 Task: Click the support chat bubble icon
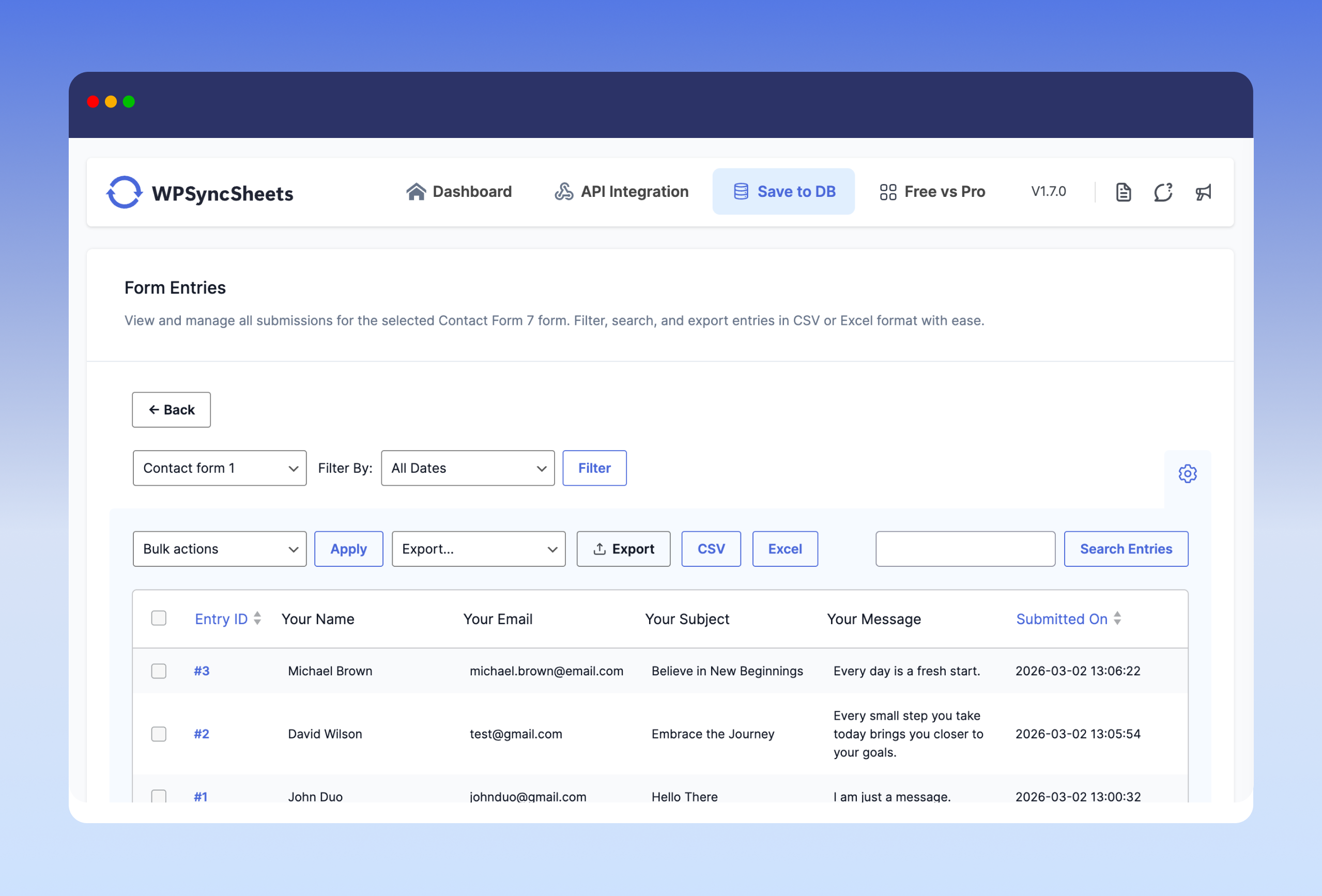coord(1163,192)
